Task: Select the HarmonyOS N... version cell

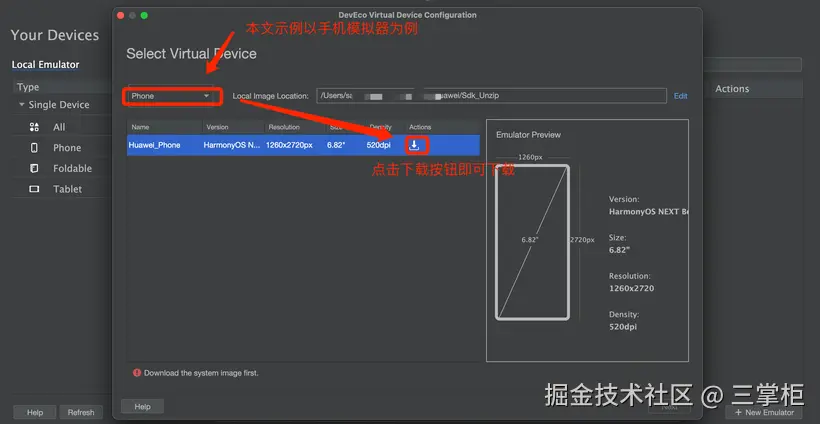Action: click(x=232, y=145)
